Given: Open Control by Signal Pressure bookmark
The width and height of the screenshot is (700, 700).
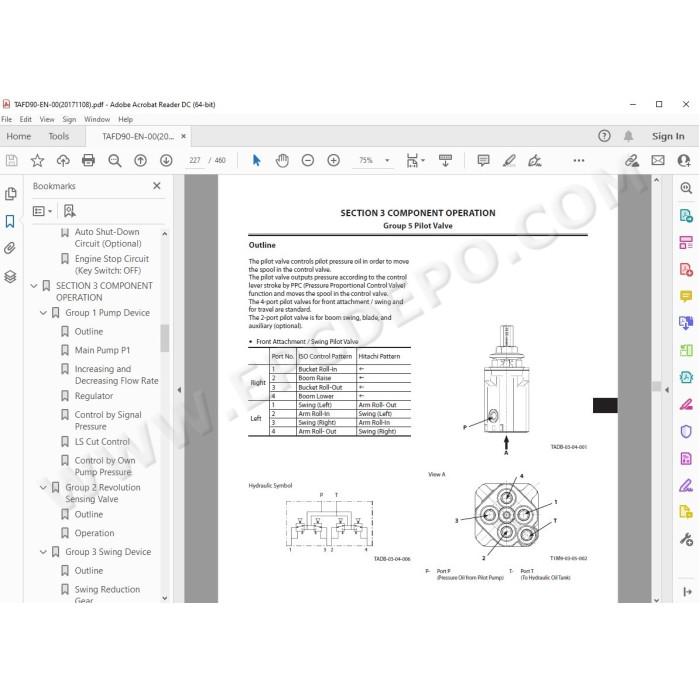Looking at the screenshot, I should pyautogui.click(x=108, y=421).
